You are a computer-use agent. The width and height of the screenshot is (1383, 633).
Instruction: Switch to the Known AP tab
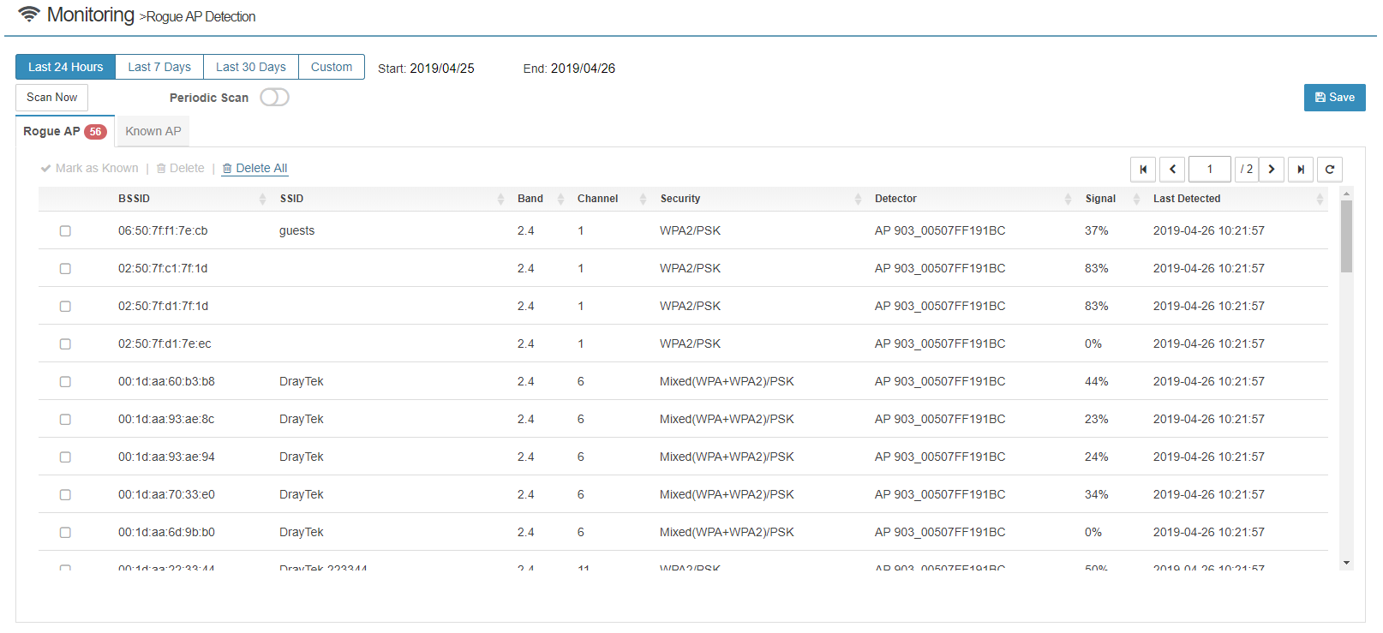(151, 131)
